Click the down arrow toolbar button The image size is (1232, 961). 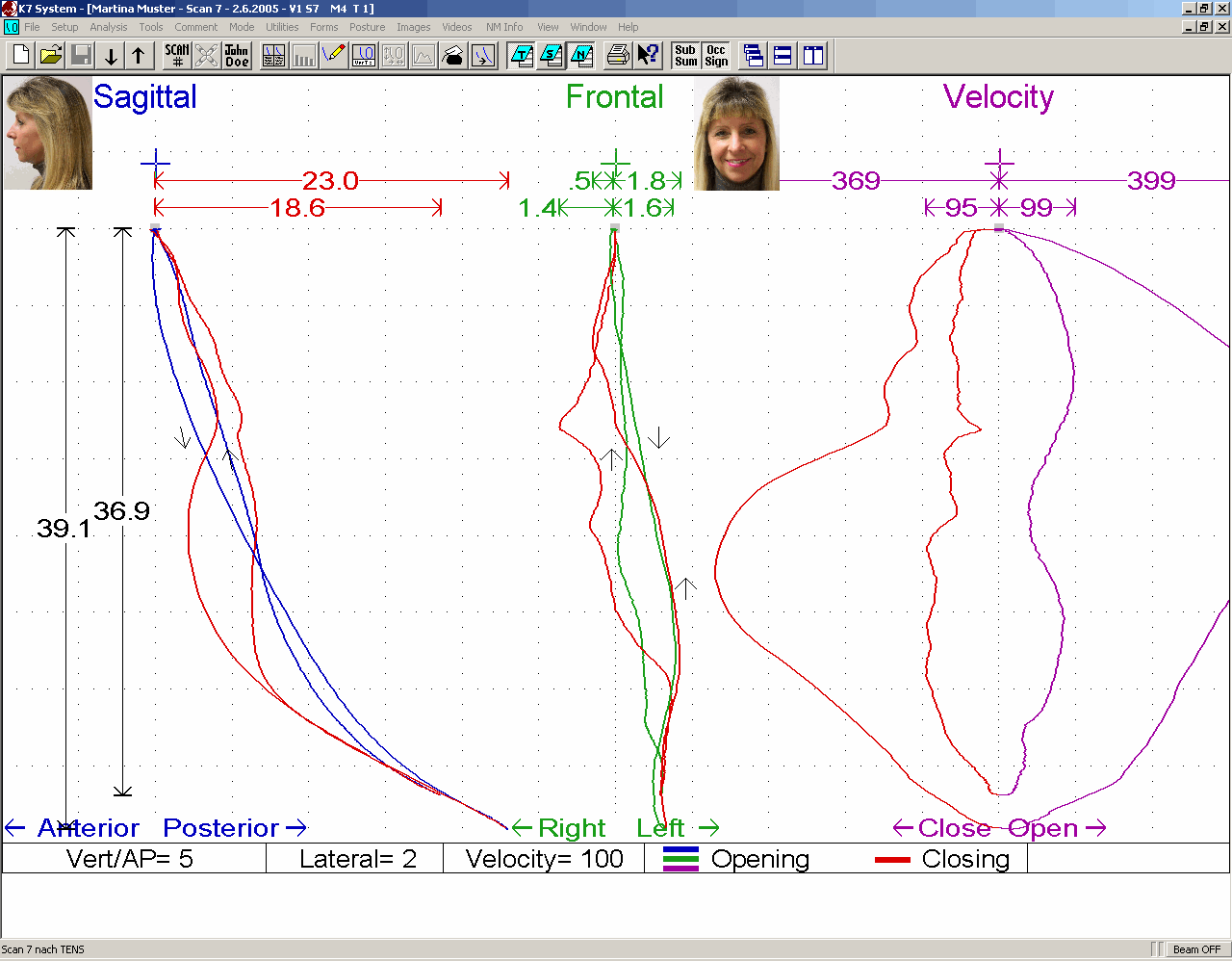point(111,56)
